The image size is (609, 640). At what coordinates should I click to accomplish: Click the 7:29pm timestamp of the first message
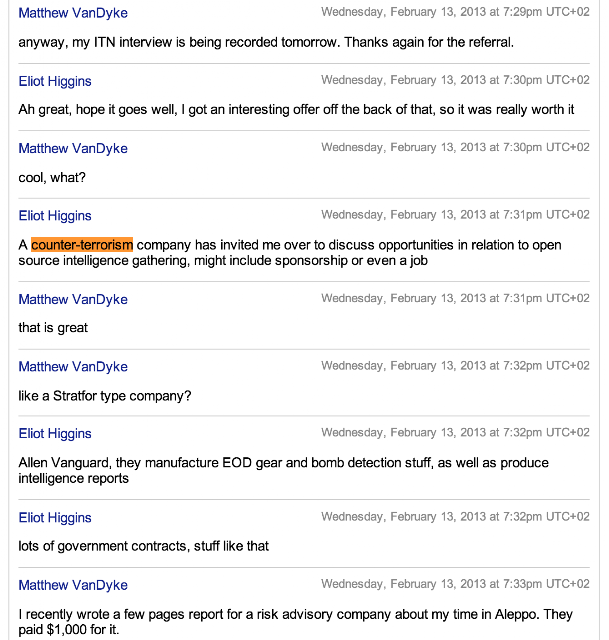click(x=455, y=12)
